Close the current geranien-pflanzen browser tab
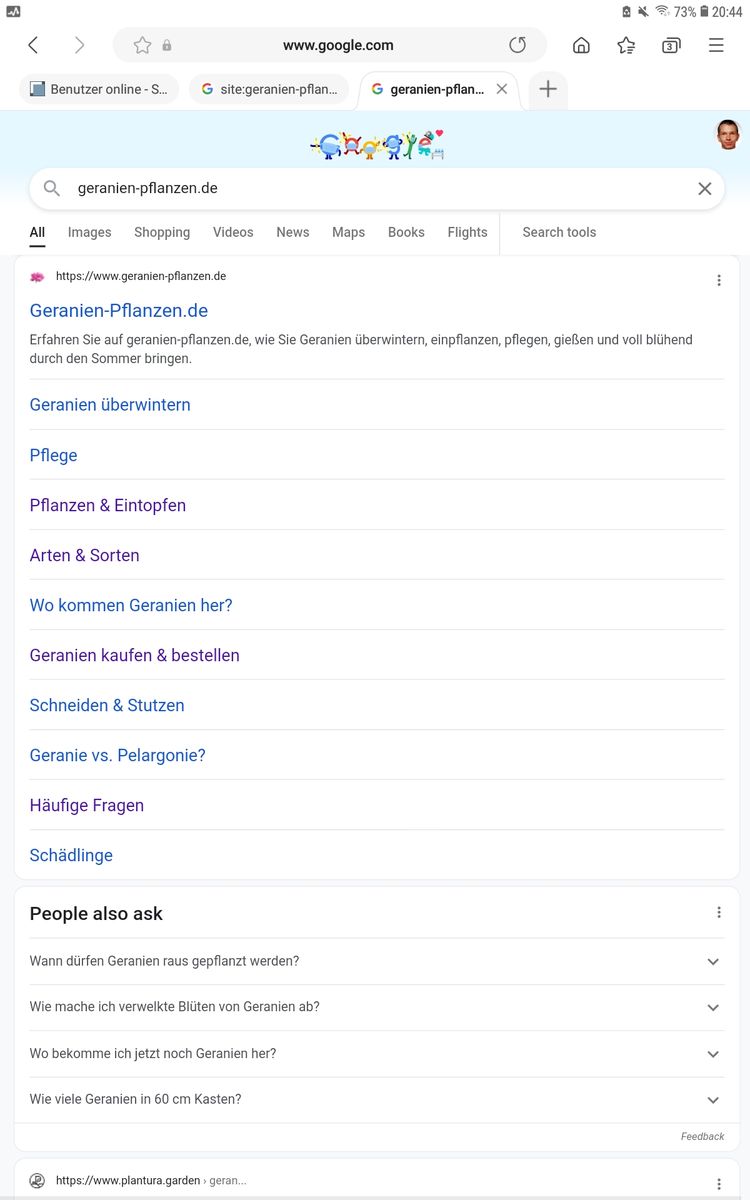Viewport: 750px width, 1200px height. tap(502, 89)
